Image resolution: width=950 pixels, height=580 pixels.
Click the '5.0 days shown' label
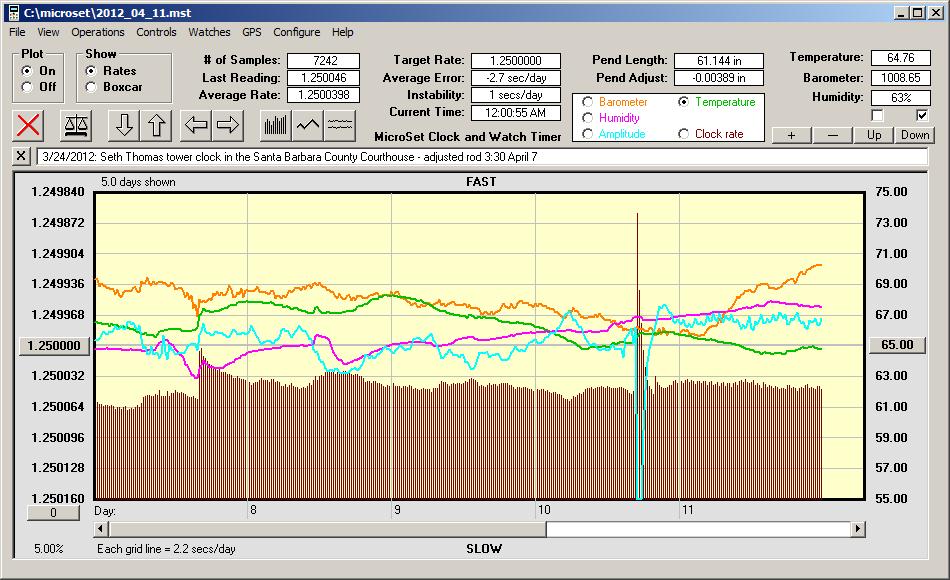[138, 182]
